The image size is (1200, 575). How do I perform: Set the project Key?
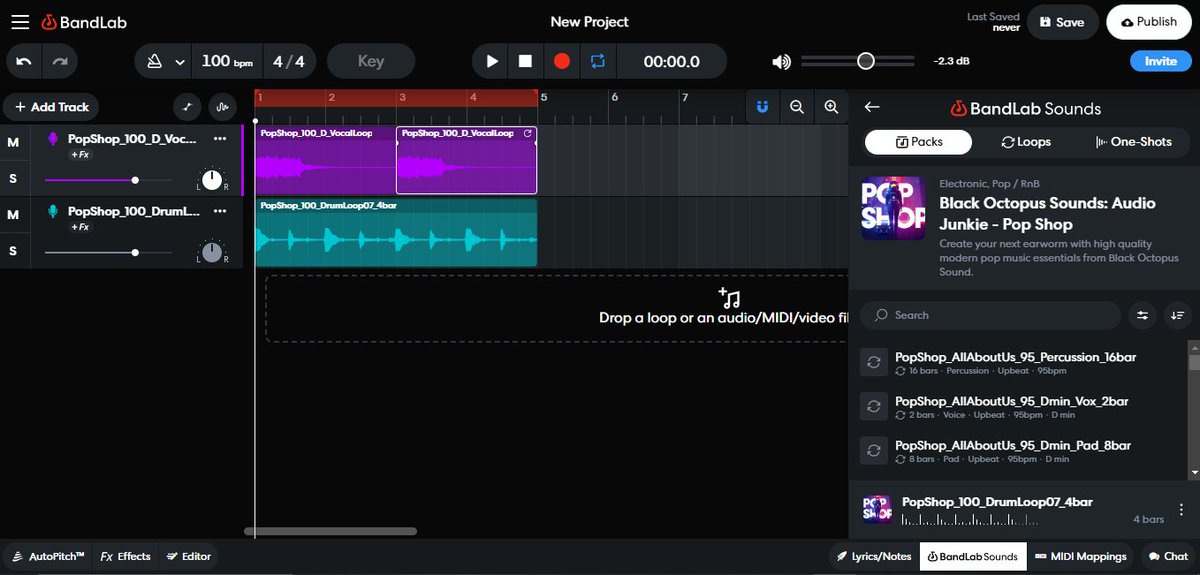371,61
